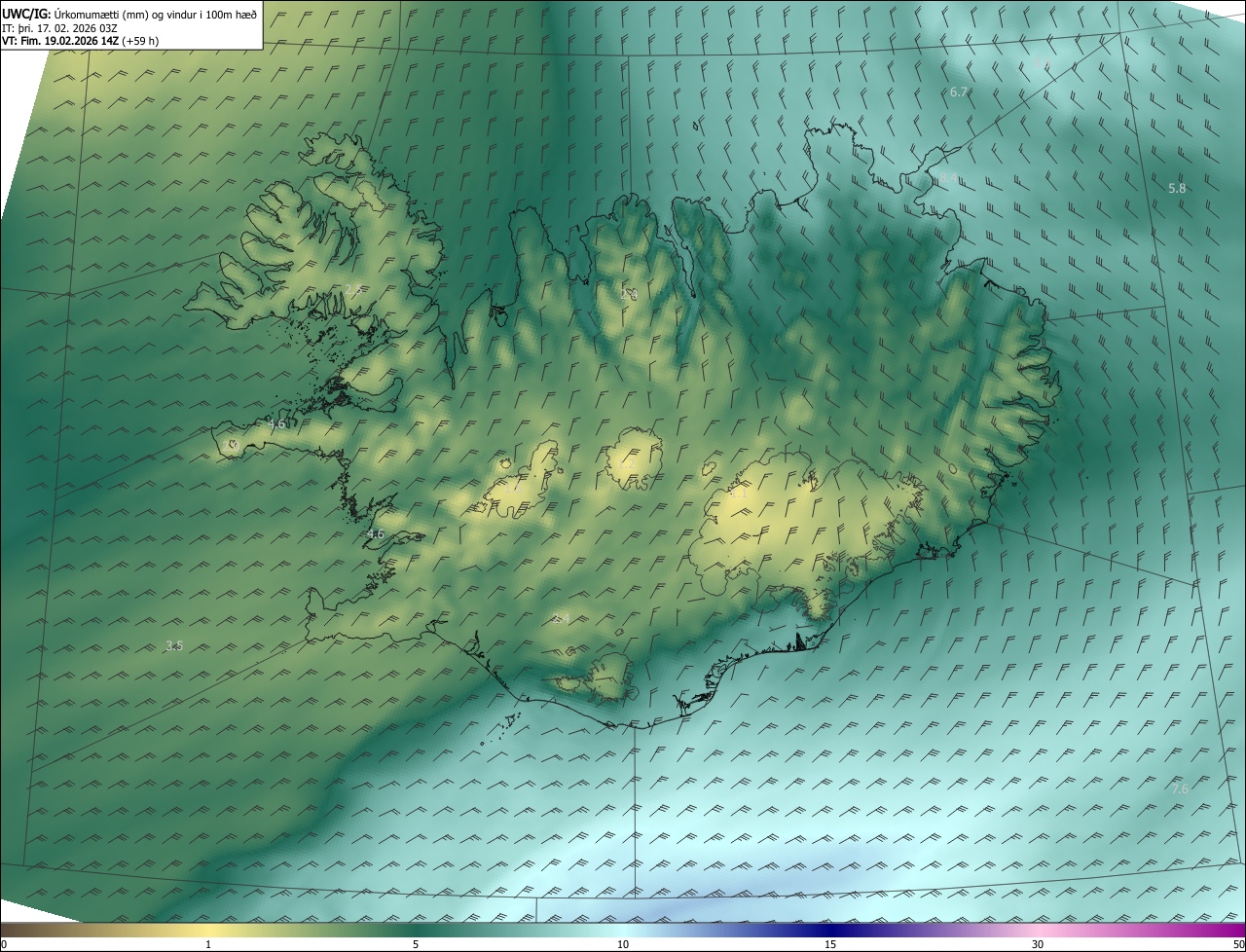This screenshot has height=952, width=1246.
Task: Click the "5.8" precipitation value label
Action: click(x=1177, y=188)
